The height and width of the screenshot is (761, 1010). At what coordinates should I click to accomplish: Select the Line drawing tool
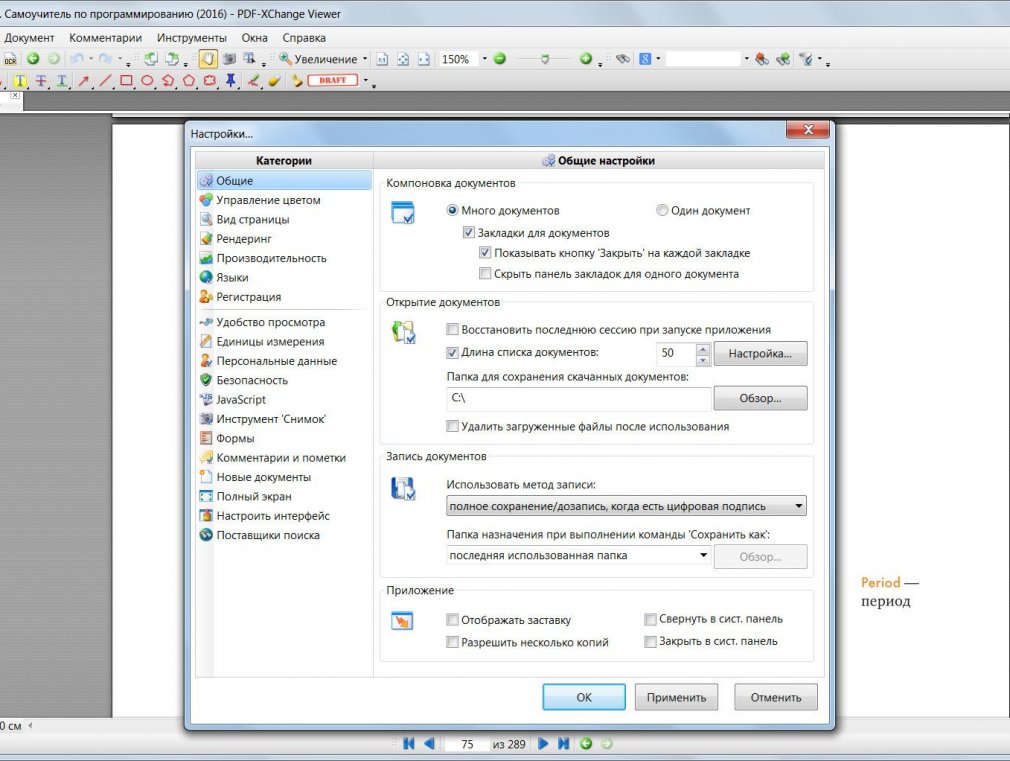(105, 81)
